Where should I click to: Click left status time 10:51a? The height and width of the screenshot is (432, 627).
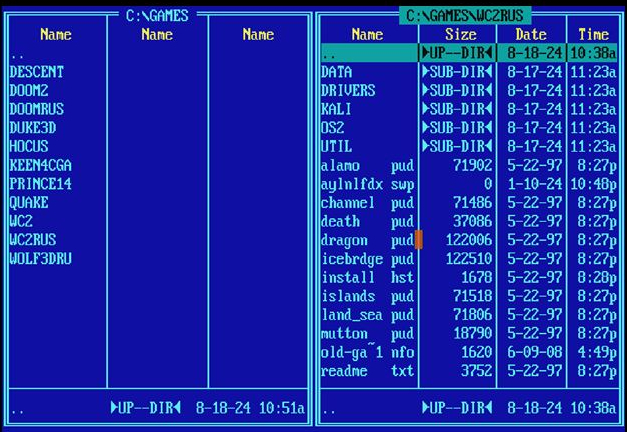tap(282, 408)
